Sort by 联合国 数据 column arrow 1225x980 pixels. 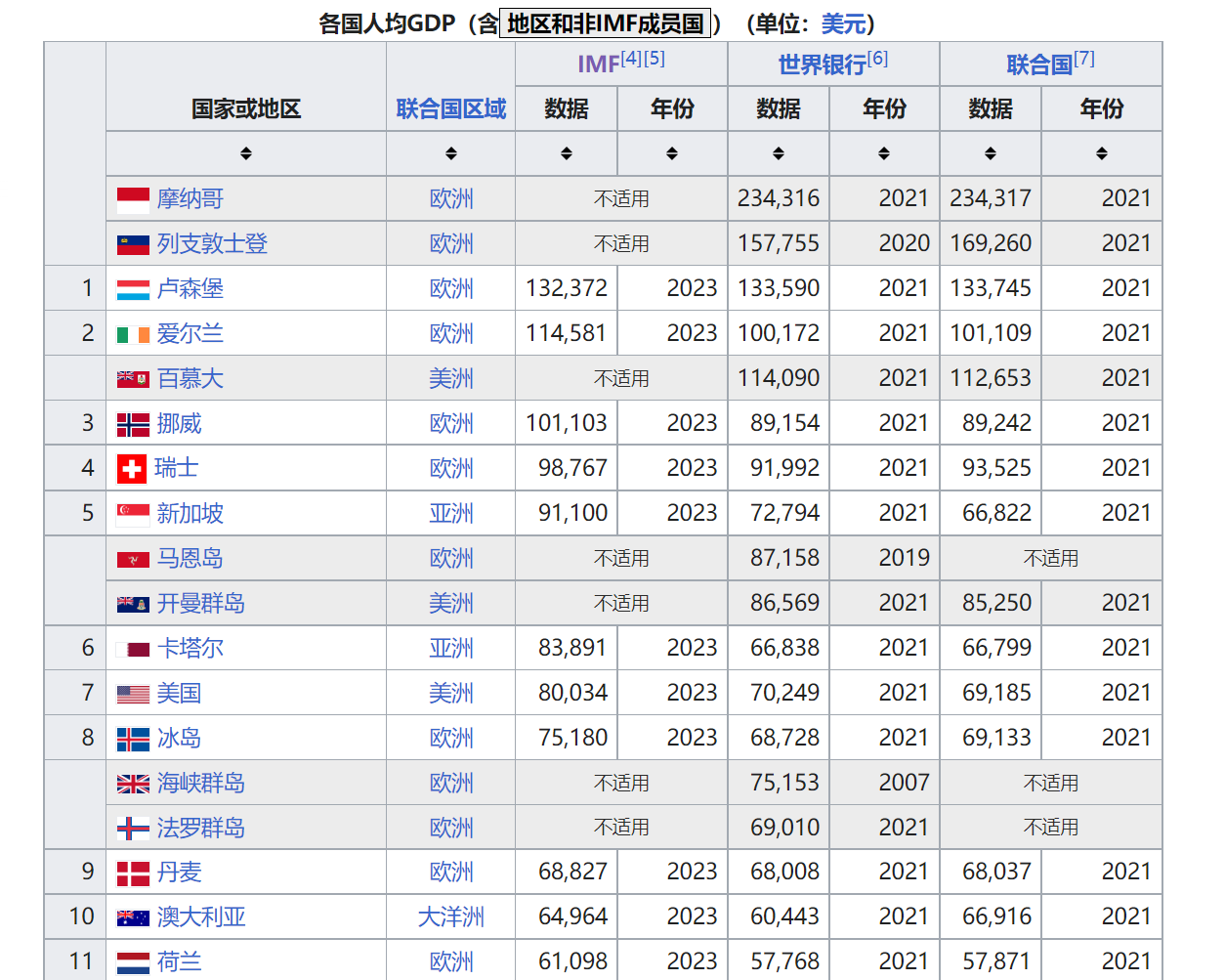coord(991,153)
